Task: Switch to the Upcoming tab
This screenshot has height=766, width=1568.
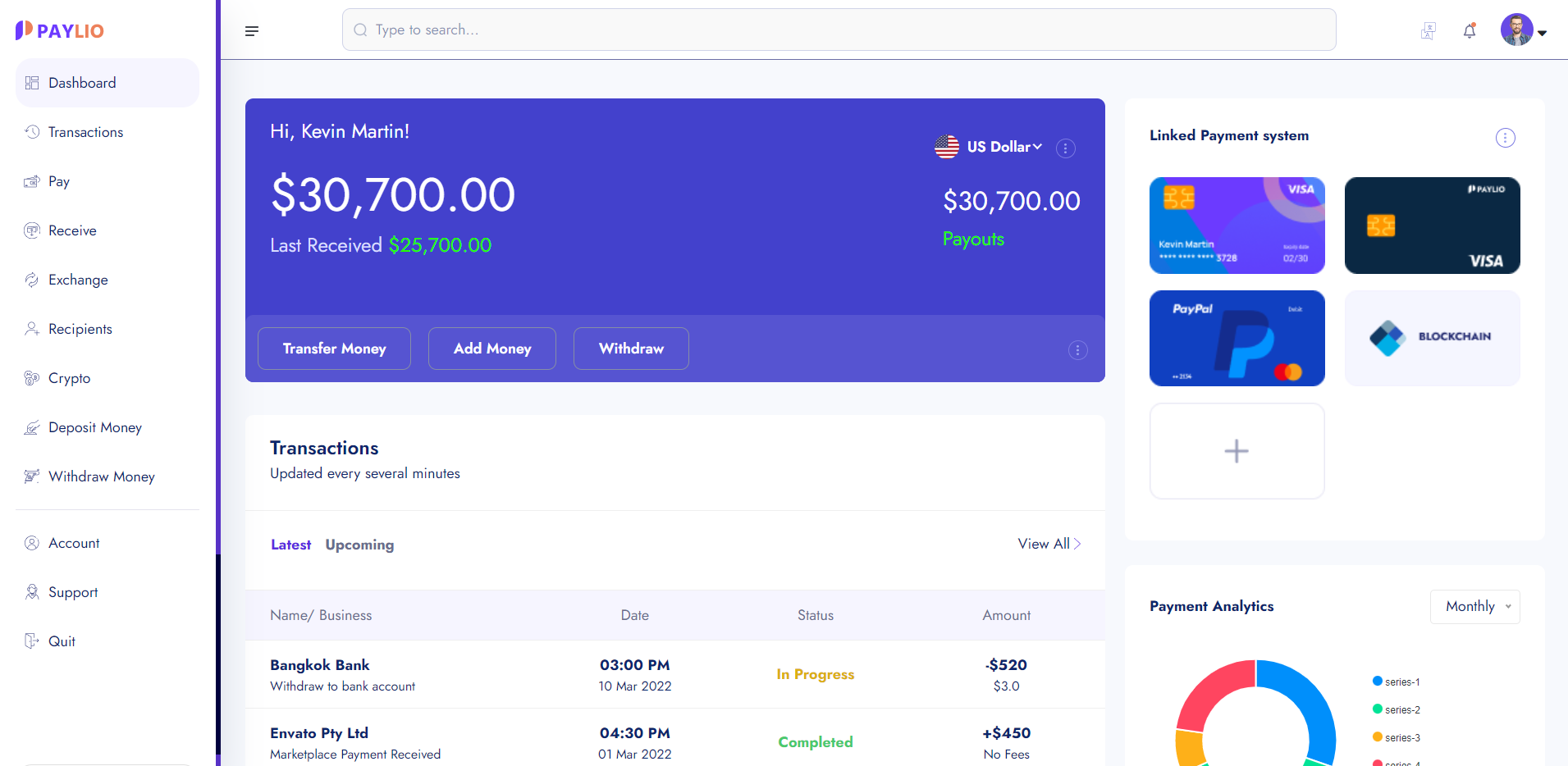Action: point(359,545)
